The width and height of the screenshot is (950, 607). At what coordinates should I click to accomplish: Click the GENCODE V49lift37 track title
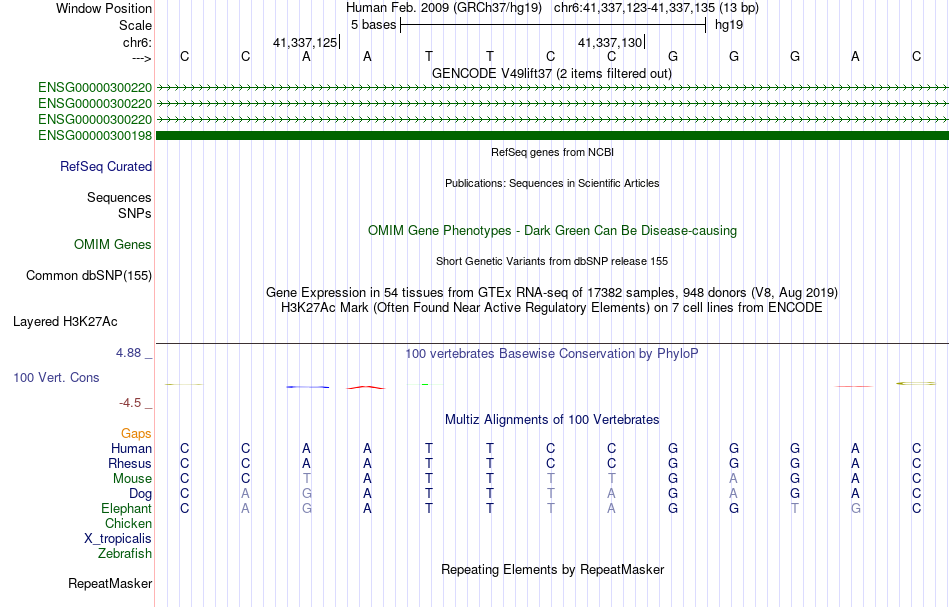coord(552,74)
